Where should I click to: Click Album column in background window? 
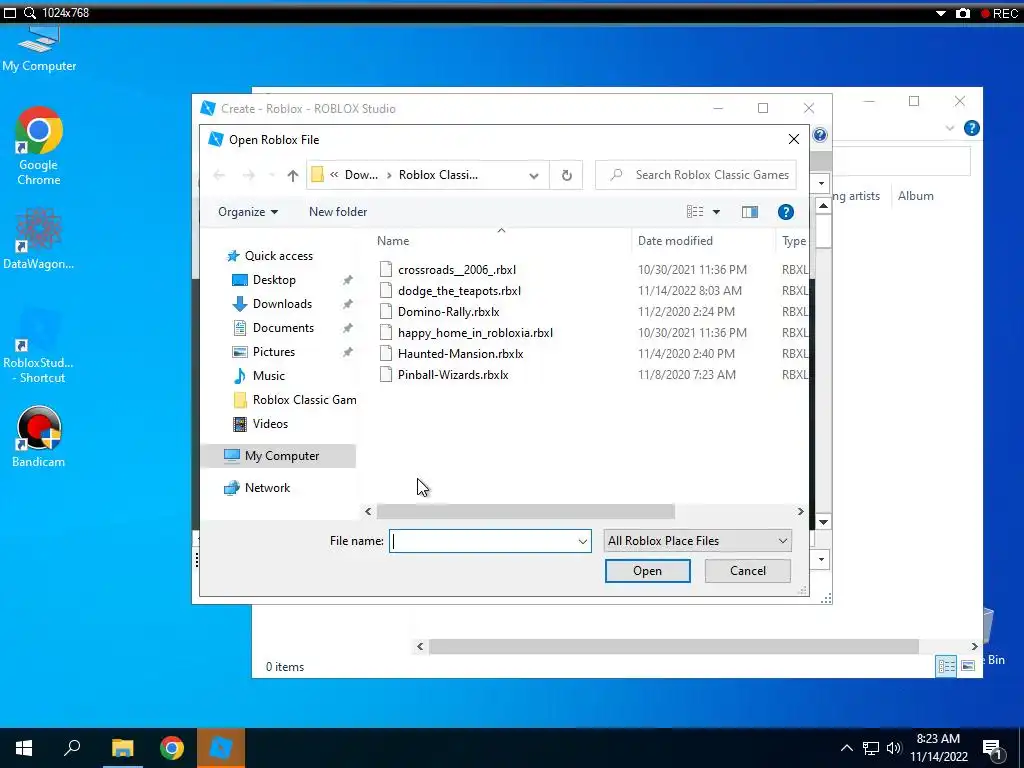pyautogui.click(x=915, y=196)
